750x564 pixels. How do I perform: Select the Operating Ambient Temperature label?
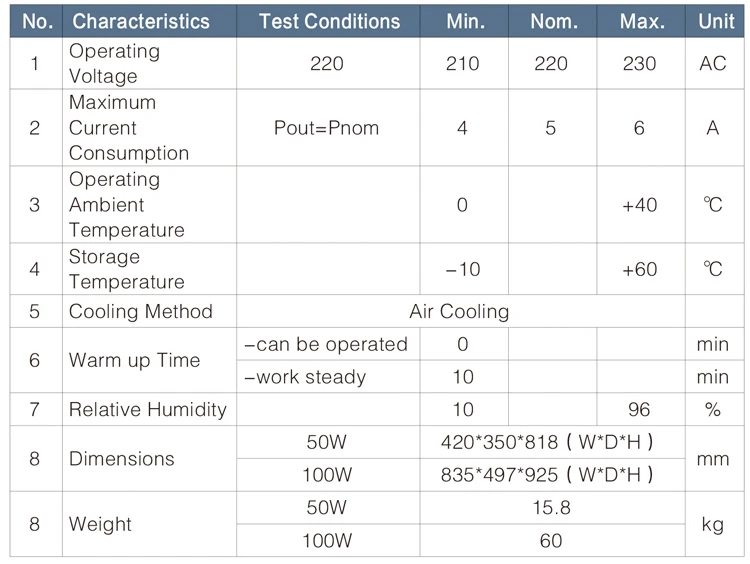coord(126,205)
